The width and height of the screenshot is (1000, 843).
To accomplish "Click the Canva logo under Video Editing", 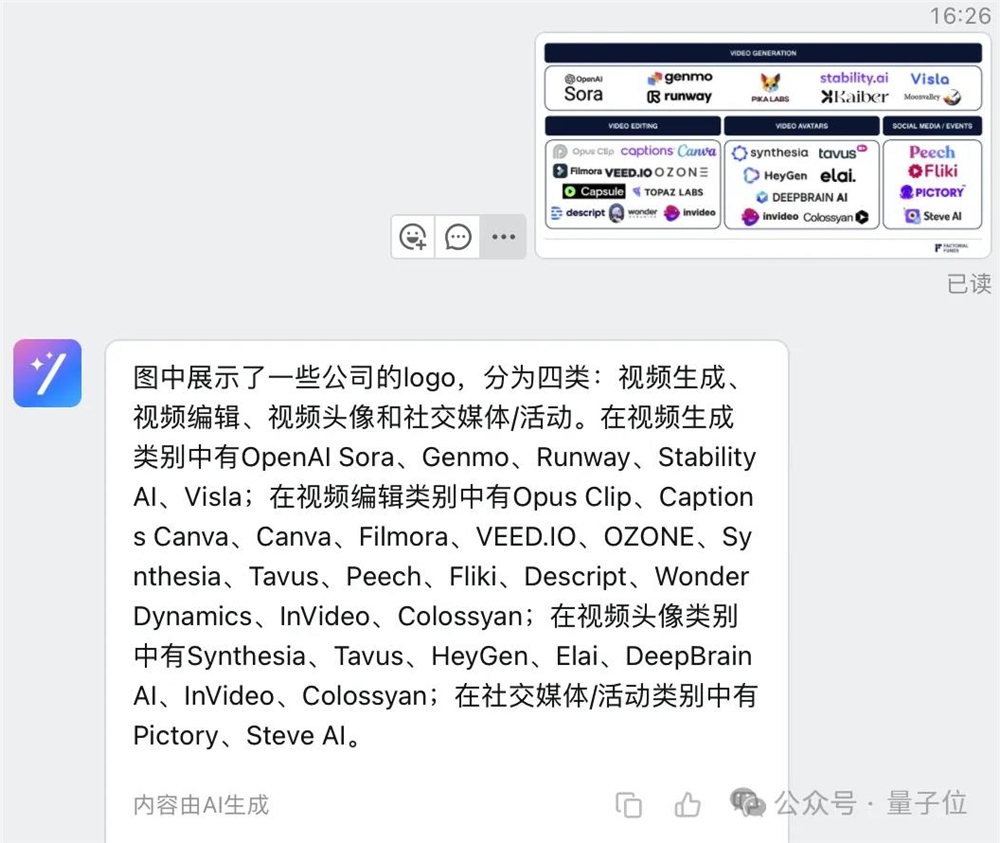I will (x=697, y=152).
